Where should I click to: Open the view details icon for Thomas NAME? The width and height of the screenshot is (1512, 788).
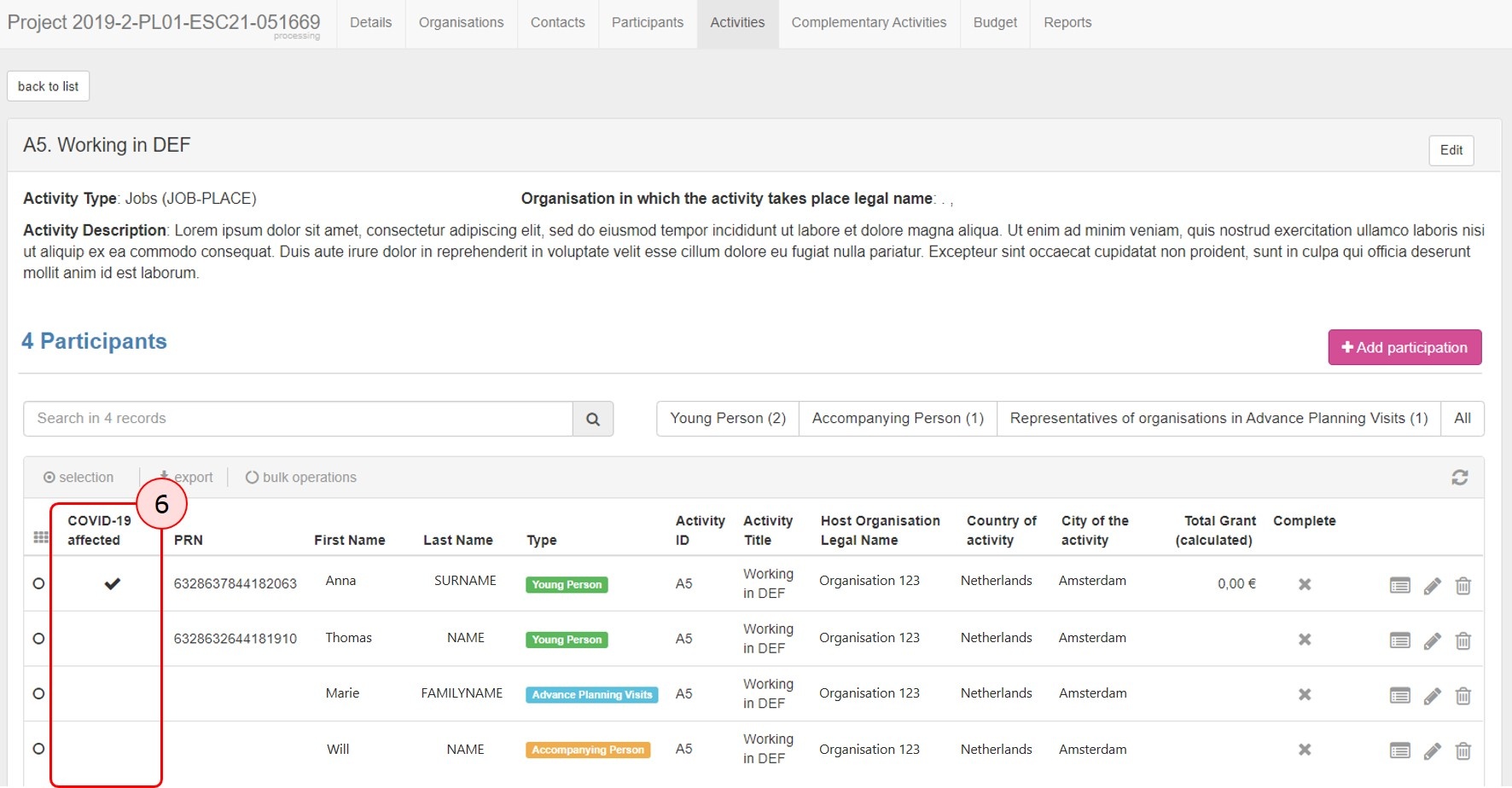[1400, 640]
